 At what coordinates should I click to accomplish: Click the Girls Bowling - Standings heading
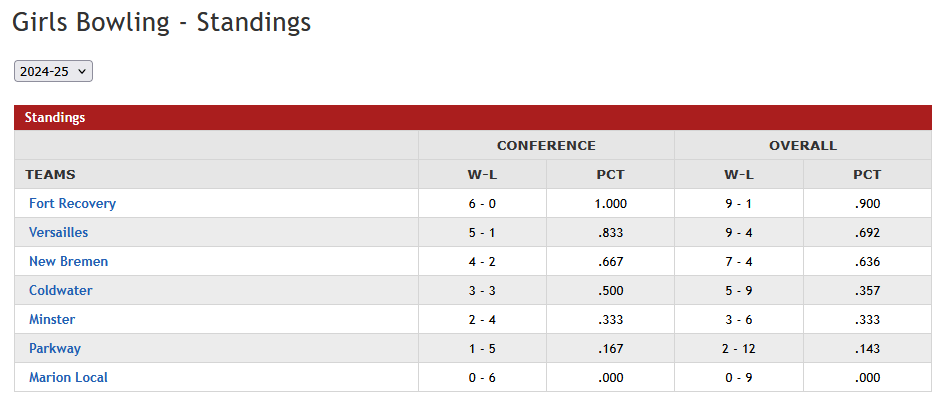pyautogui.click(x=161, y=22)
